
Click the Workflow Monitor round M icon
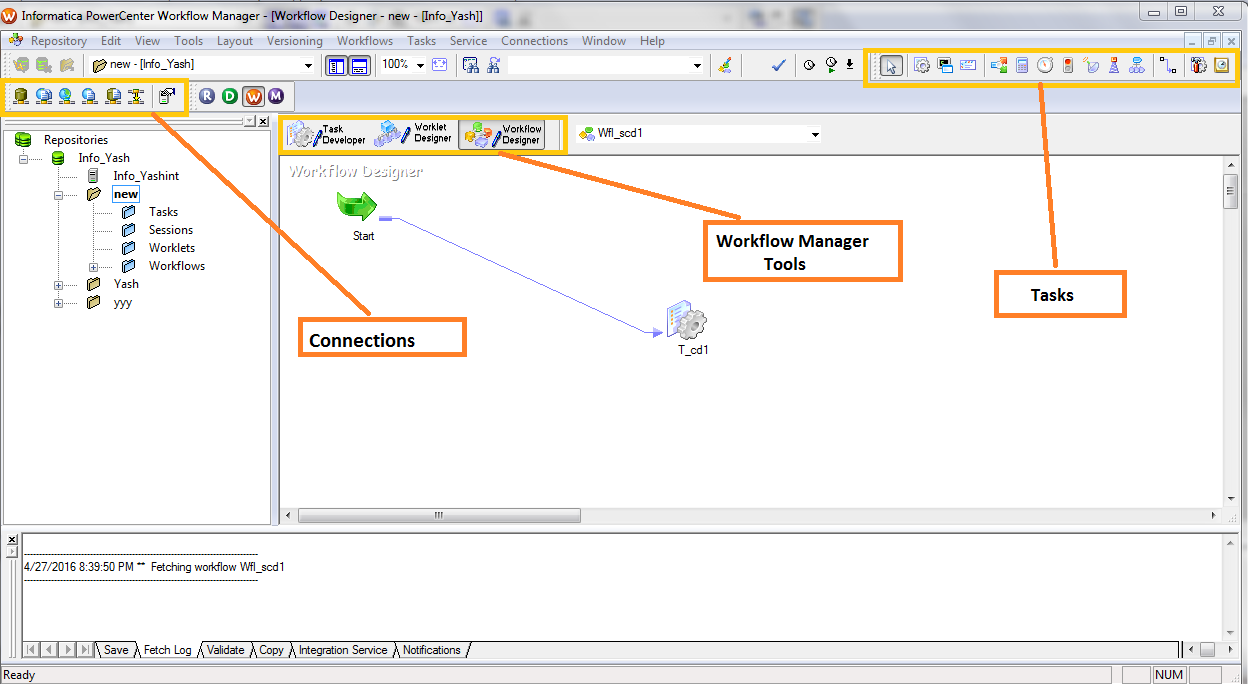pos(276,96)
